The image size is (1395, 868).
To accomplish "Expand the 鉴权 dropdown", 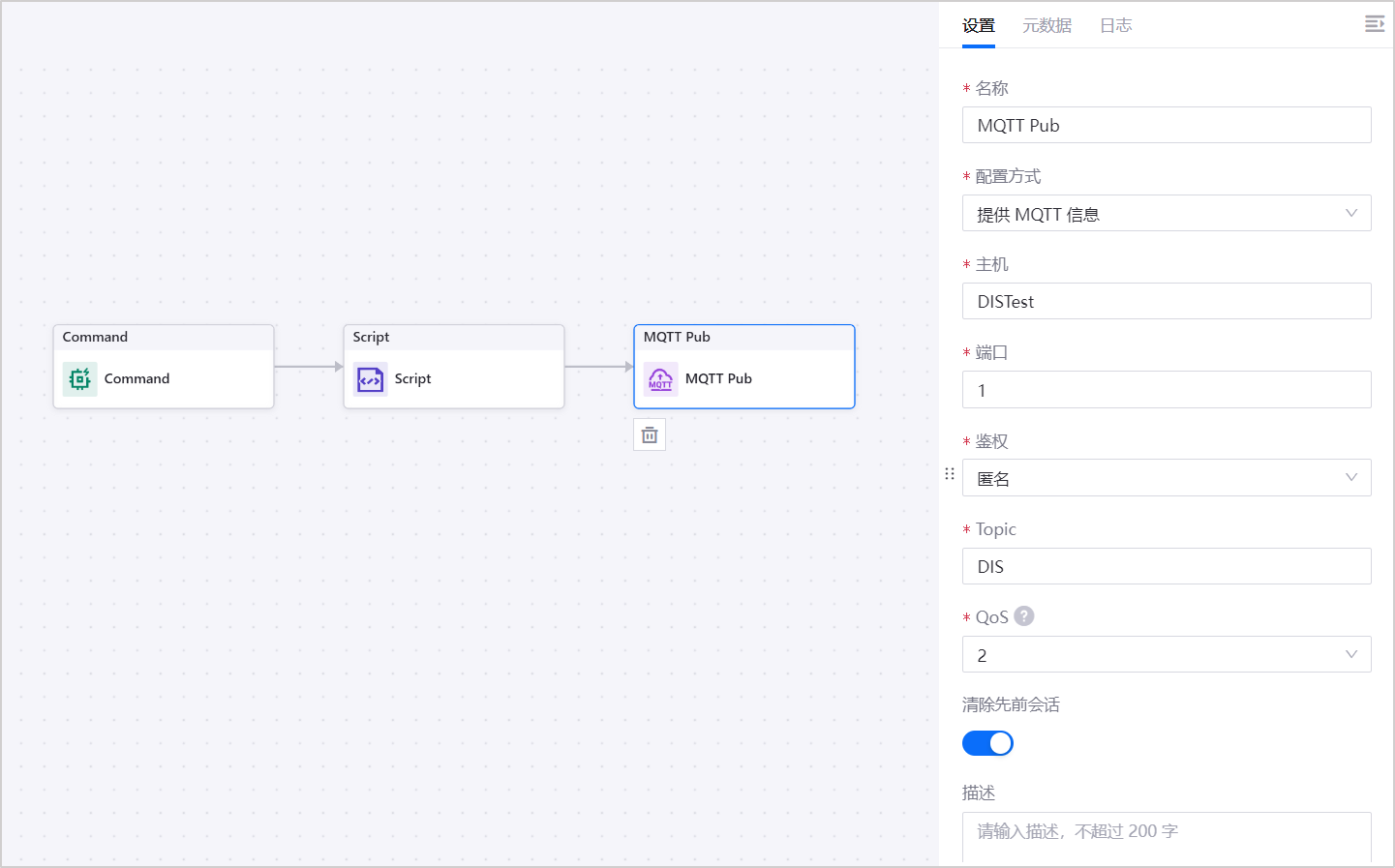I will 1166,478.
